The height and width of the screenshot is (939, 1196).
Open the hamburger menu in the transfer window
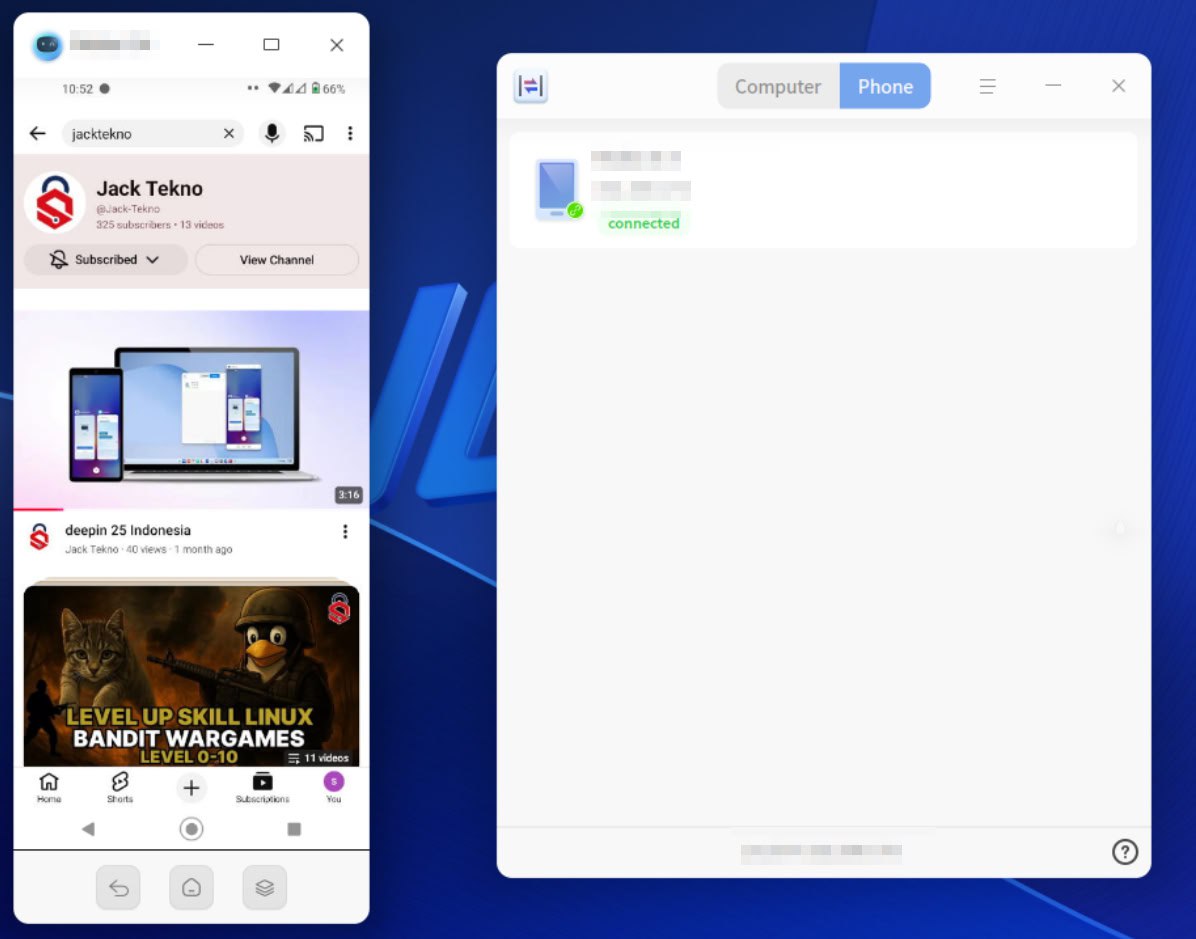(x=988, y=86)
